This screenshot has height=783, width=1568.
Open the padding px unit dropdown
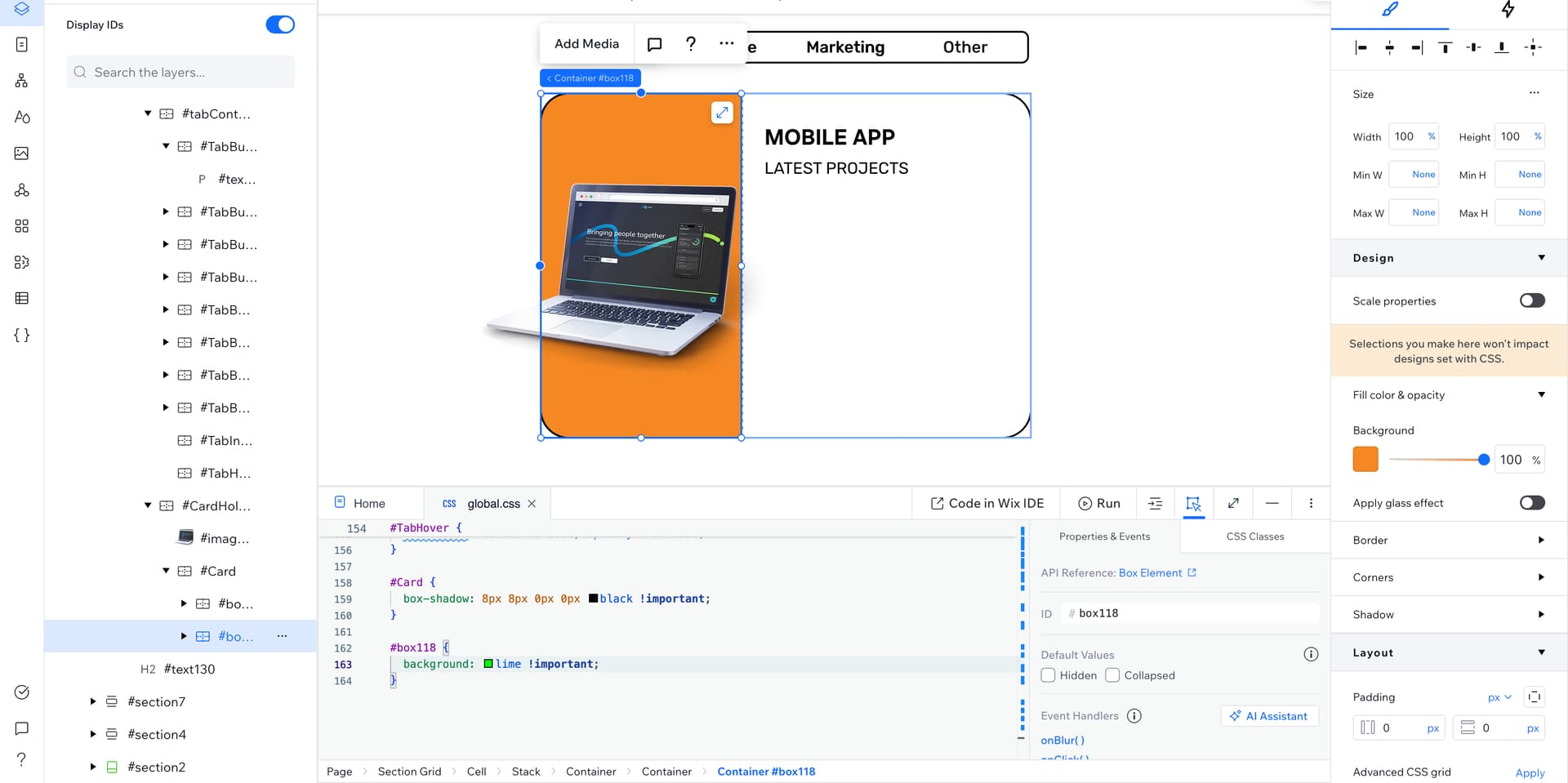pyautogui.click(x=1500, y=697)
